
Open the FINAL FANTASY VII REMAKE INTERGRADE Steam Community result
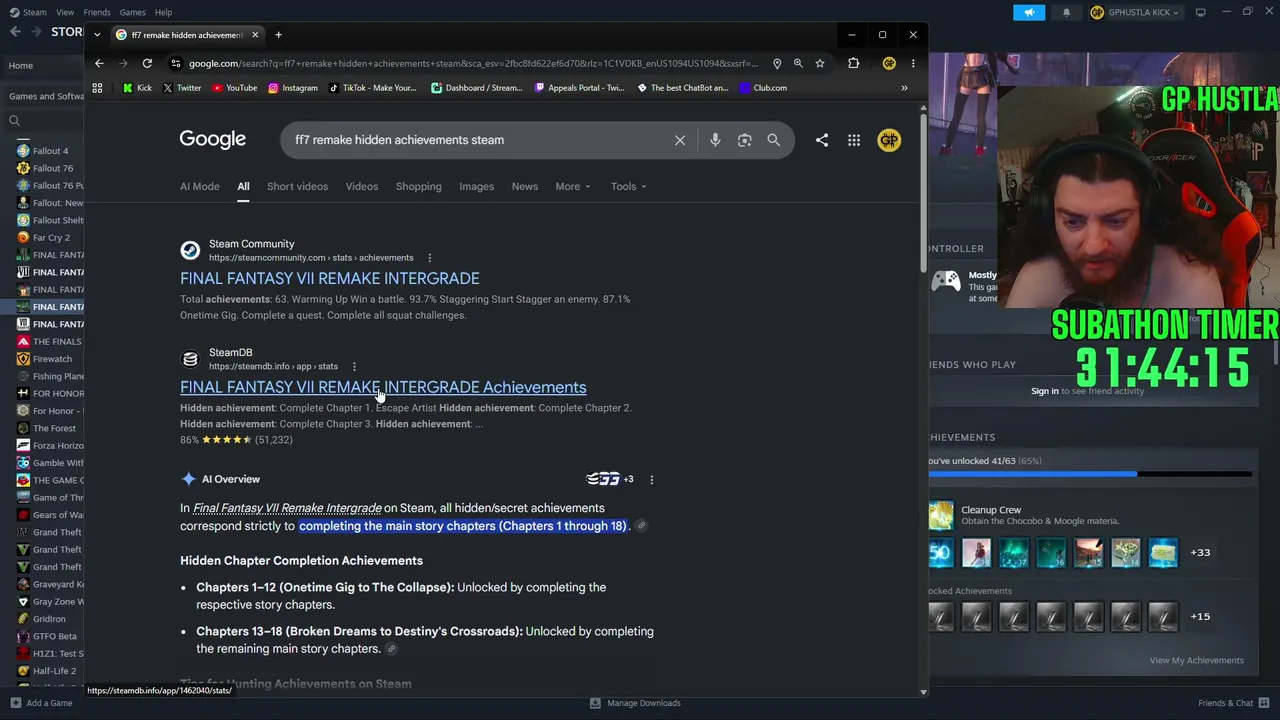330,278
